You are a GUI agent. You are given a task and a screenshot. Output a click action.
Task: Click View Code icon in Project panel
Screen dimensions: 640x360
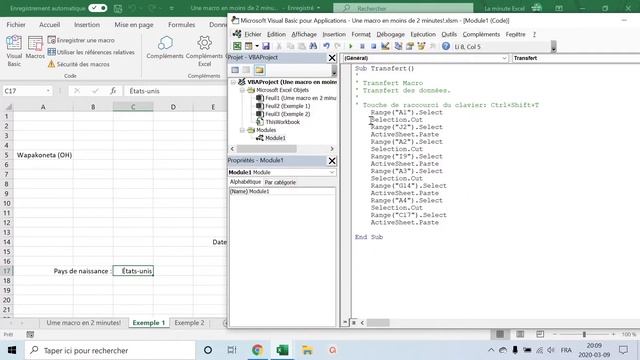235,70
